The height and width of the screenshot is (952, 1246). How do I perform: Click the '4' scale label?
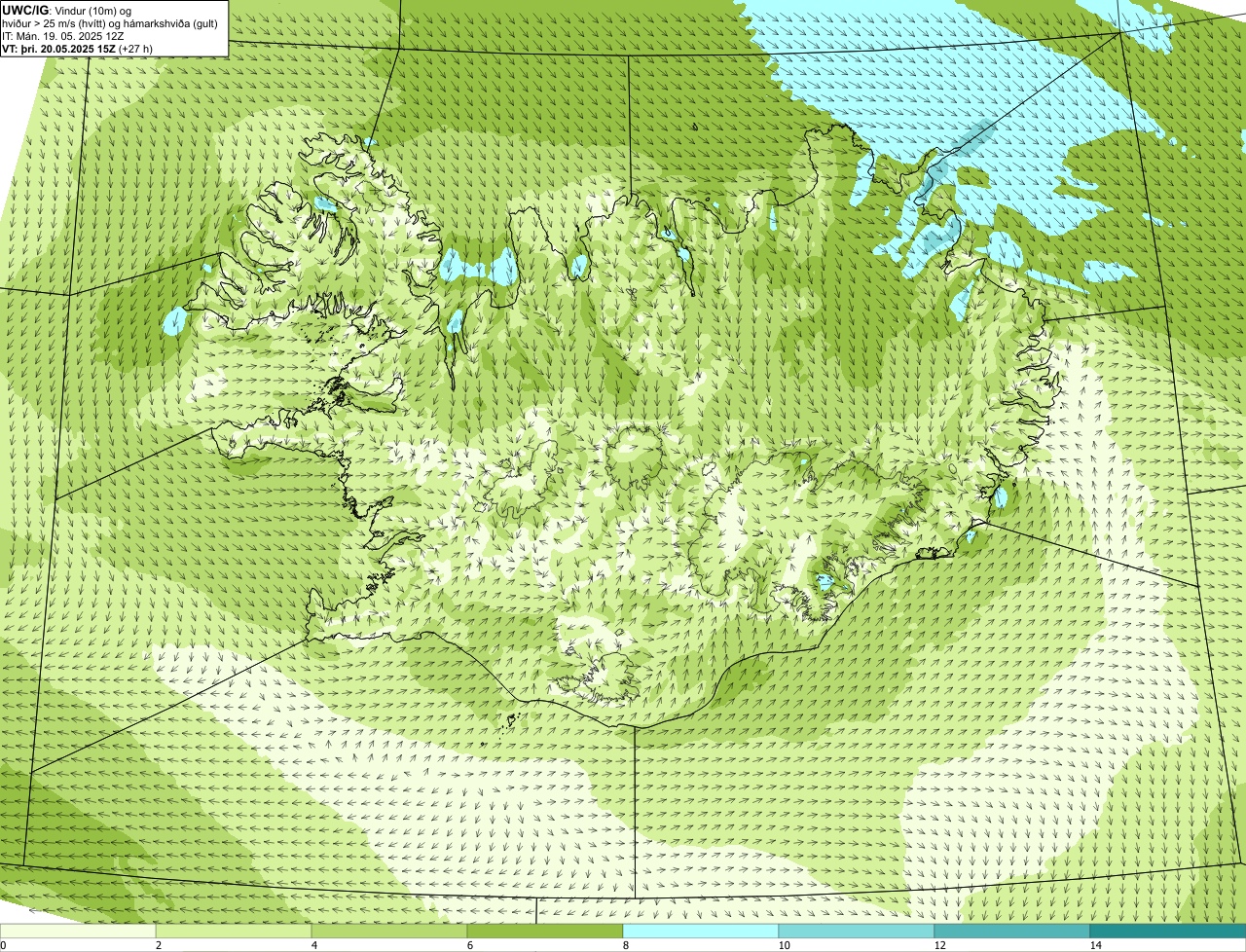313,945
